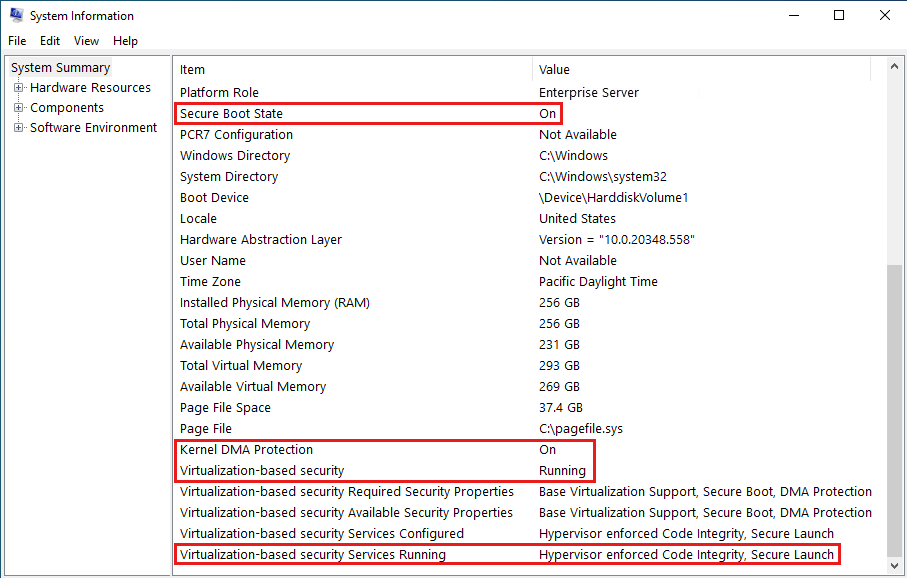The height and width of the screenshot is (578, 907).
Task: Select the Hardware Resources tree item
Action: [90, 88]
